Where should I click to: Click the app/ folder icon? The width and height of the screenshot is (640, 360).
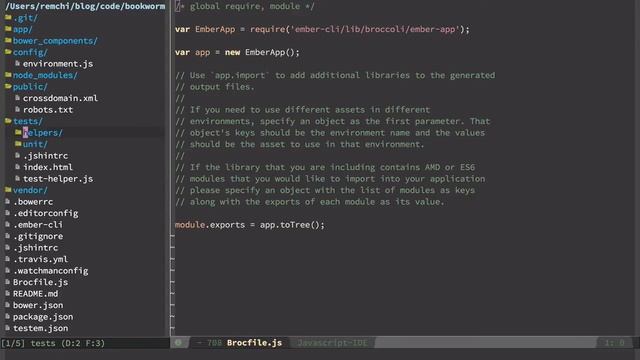tap(8, 29)
